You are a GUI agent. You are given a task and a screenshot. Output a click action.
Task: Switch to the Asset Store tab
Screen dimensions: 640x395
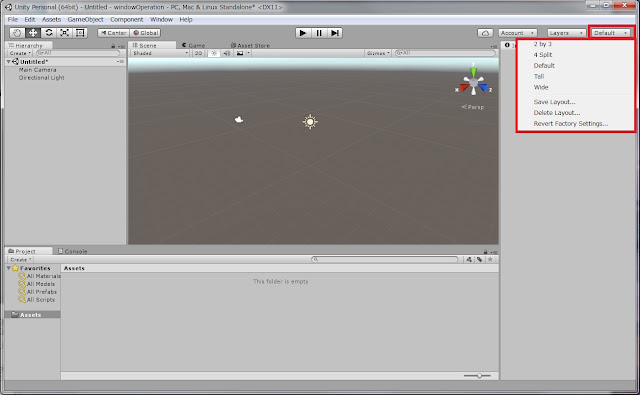250,45
